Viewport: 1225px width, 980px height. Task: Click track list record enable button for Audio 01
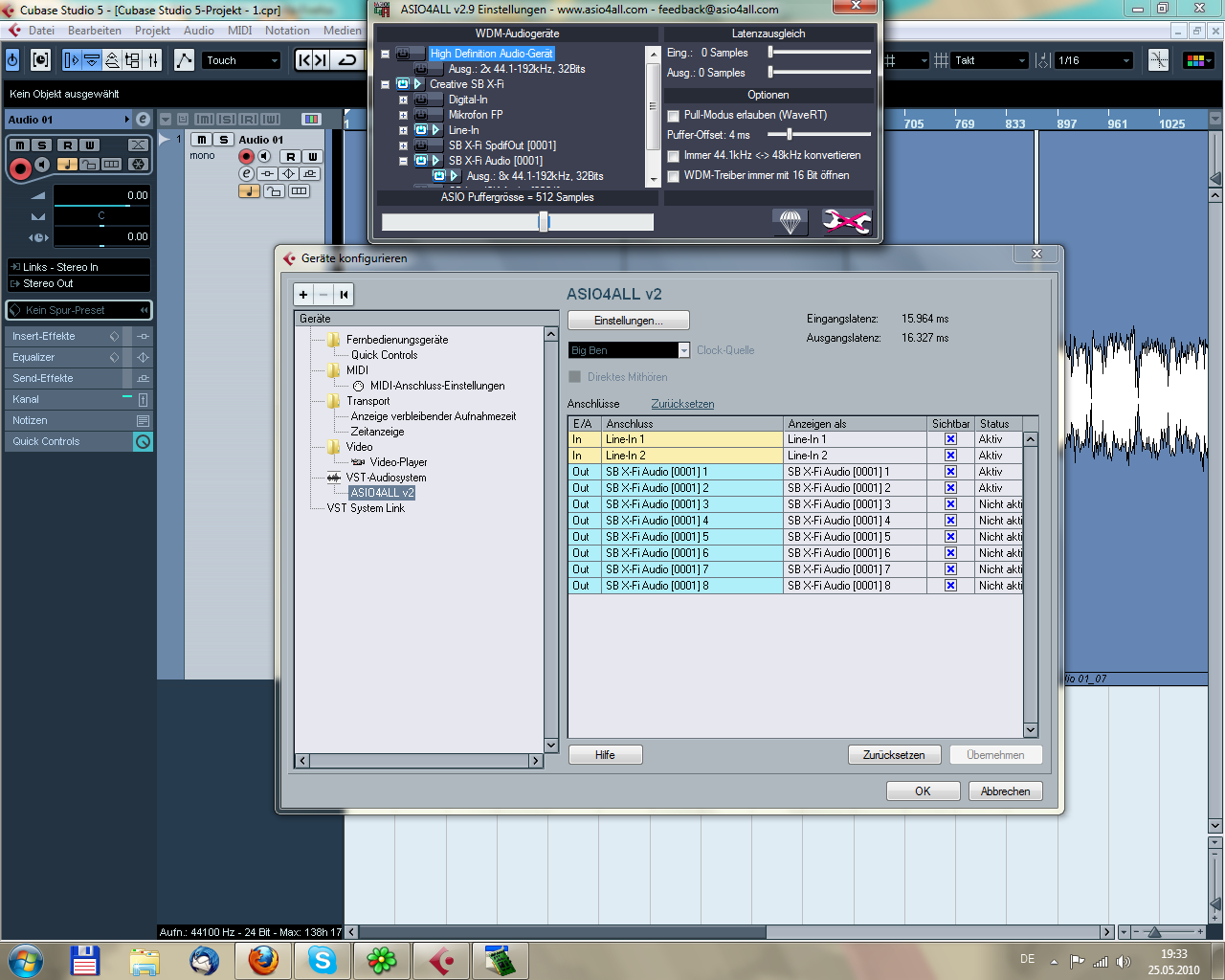point(246,156)
